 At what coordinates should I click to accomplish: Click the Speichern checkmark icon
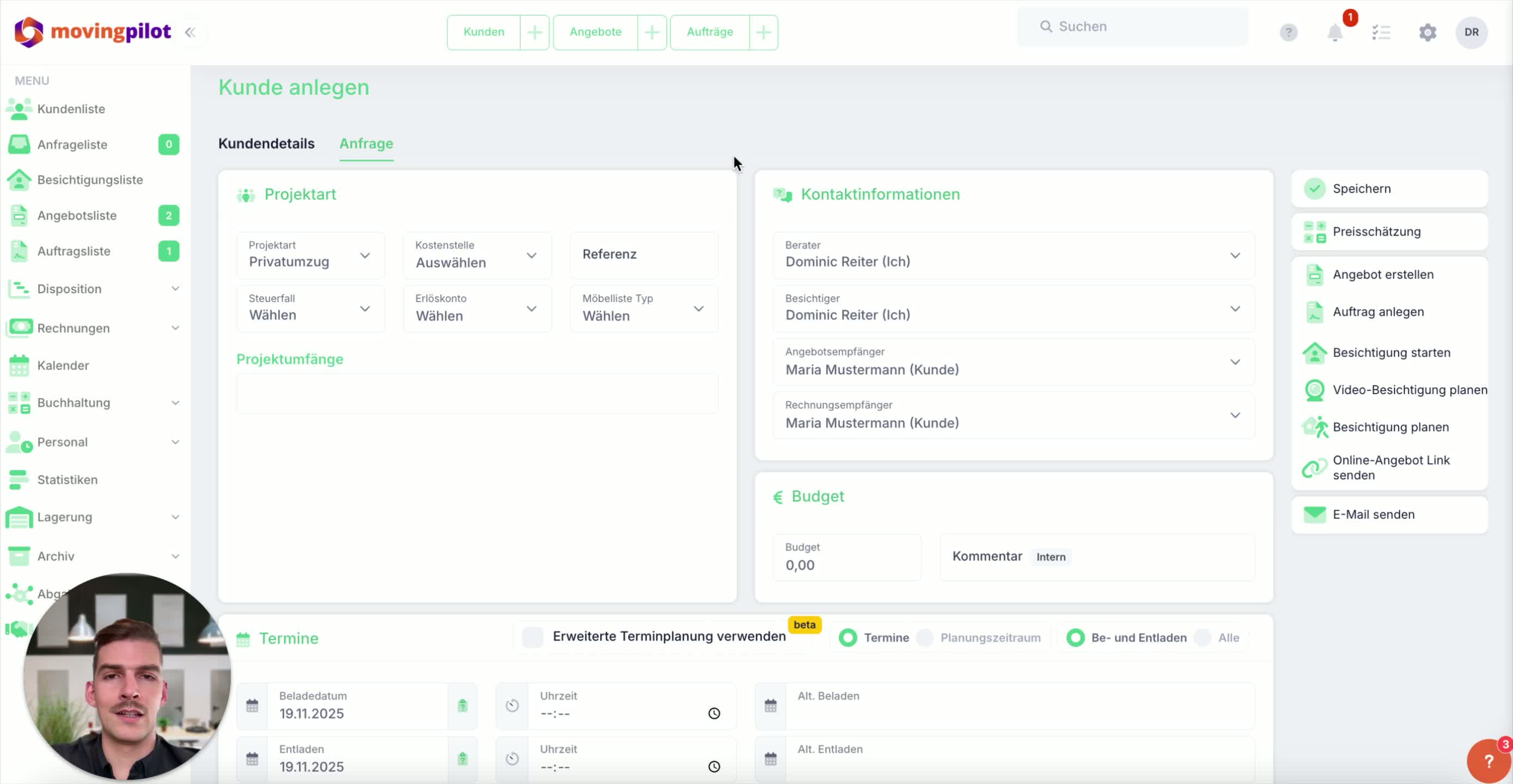(1314, 188)
